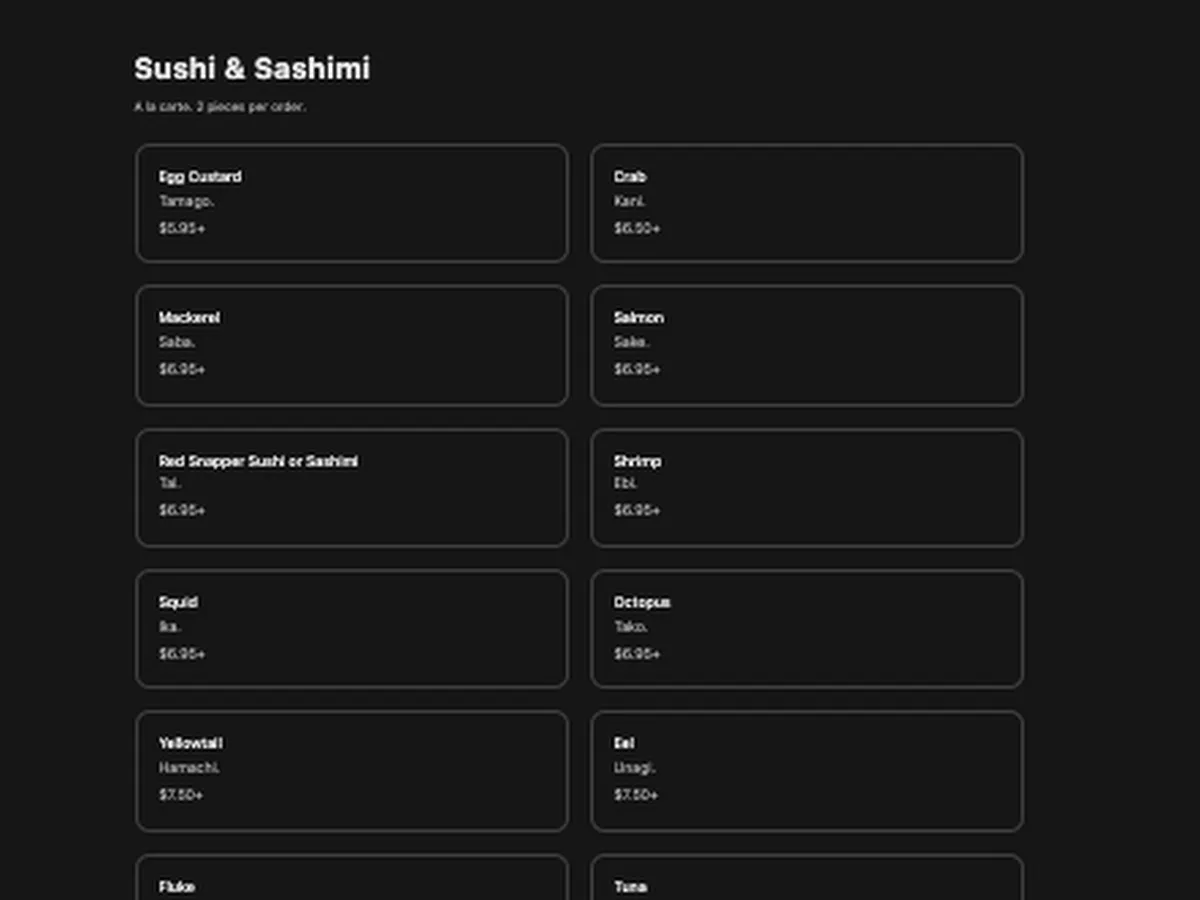Click the Unagi description text
This screenshot has height=900, width=1200.
pos(635,768)
